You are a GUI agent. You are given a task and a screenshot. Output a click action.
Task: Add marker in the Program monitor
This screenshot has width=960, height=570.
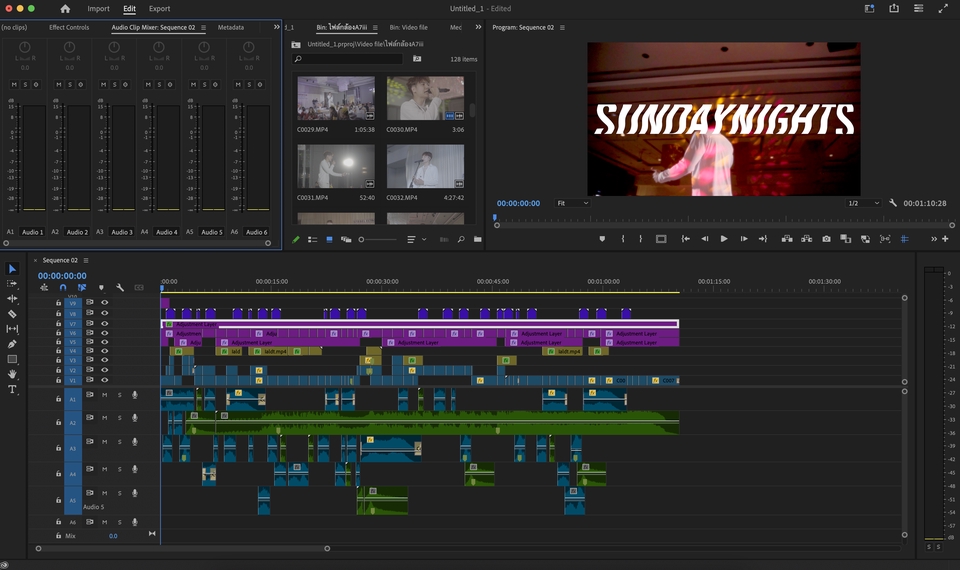tap(602, 239)
